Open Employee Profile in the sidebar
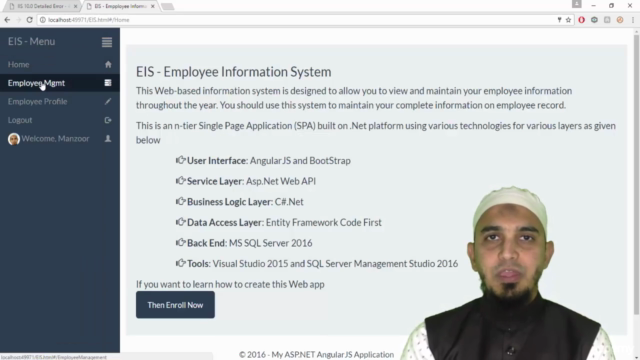640x360 pixels. pos(60,101)
